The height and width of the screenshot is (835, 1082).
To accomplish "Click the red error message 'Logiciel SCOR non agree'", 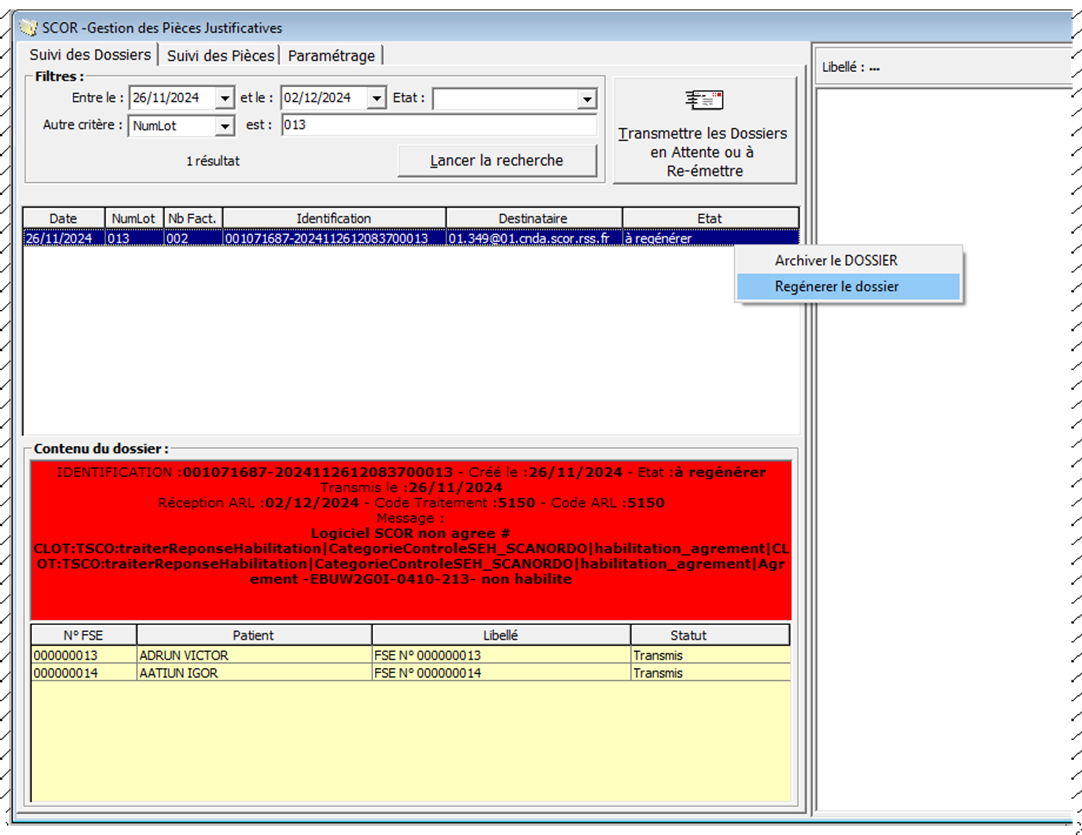I will pyautogui.click(x=409, y=533).
